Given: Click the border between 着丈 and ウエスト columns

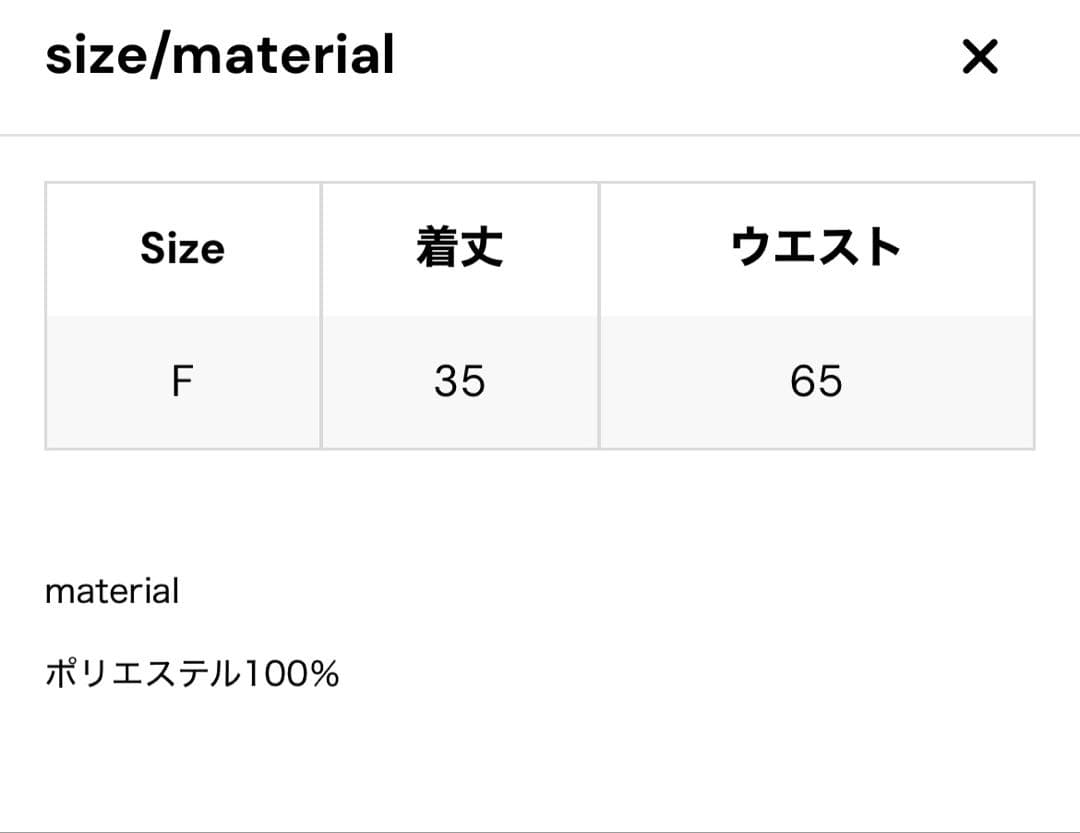Looking at the screenshot, I should pyautogui.click(x=599, y=315).
